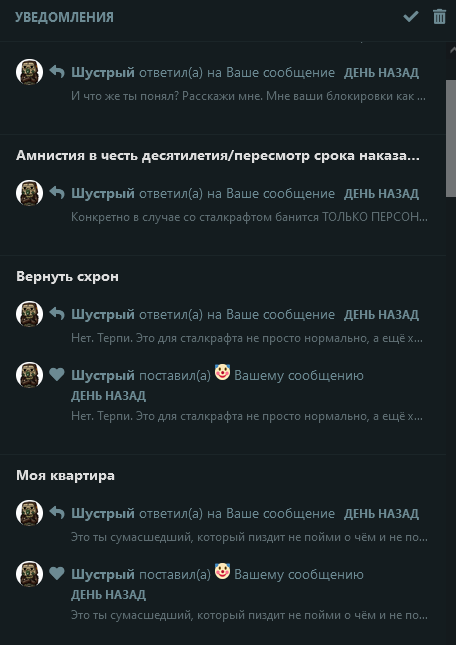
Task: Mark all notifications as read checkmark
Action: [410, 17]
